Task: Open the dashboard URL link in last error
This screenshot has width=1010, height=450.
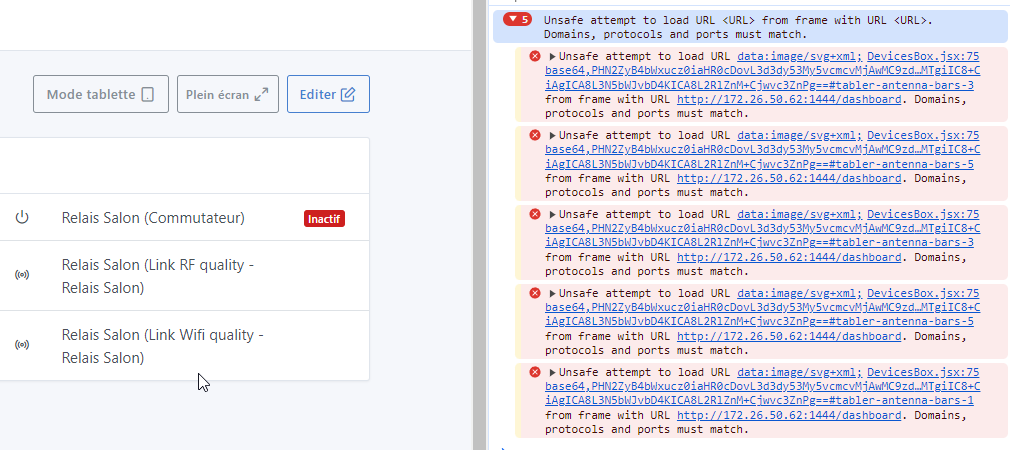Action: coord(788,415)
